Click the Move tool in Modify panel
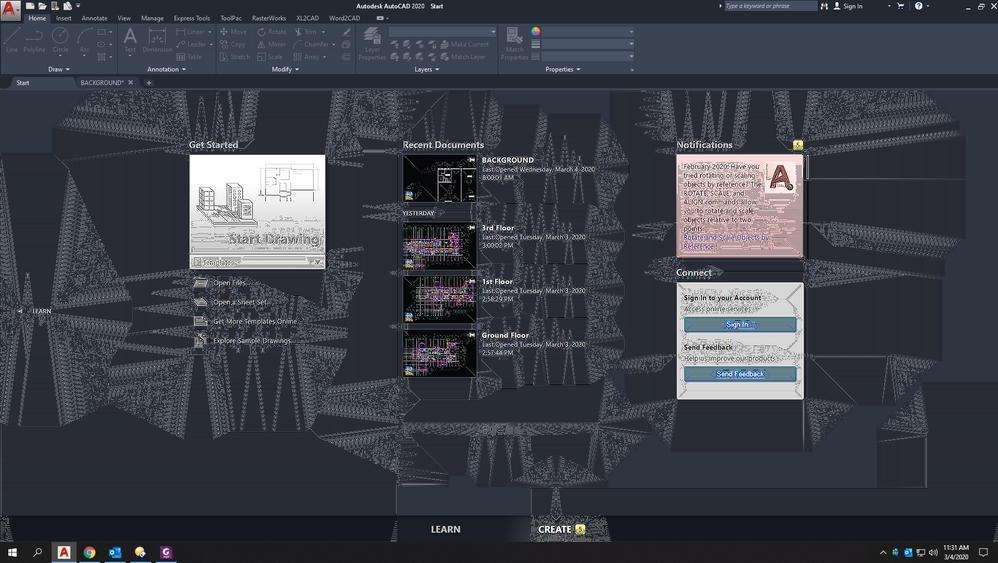Screen dimensions: 998x563 [x=233, y=32]
